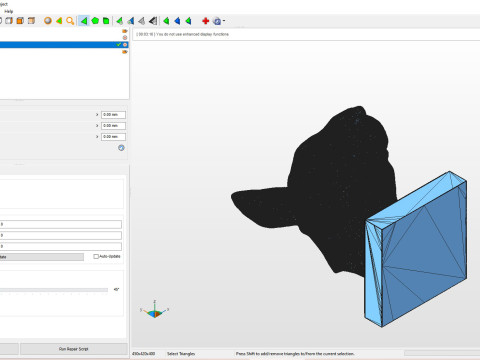Click the orange magnifier zoom icon

click(70, 21)
